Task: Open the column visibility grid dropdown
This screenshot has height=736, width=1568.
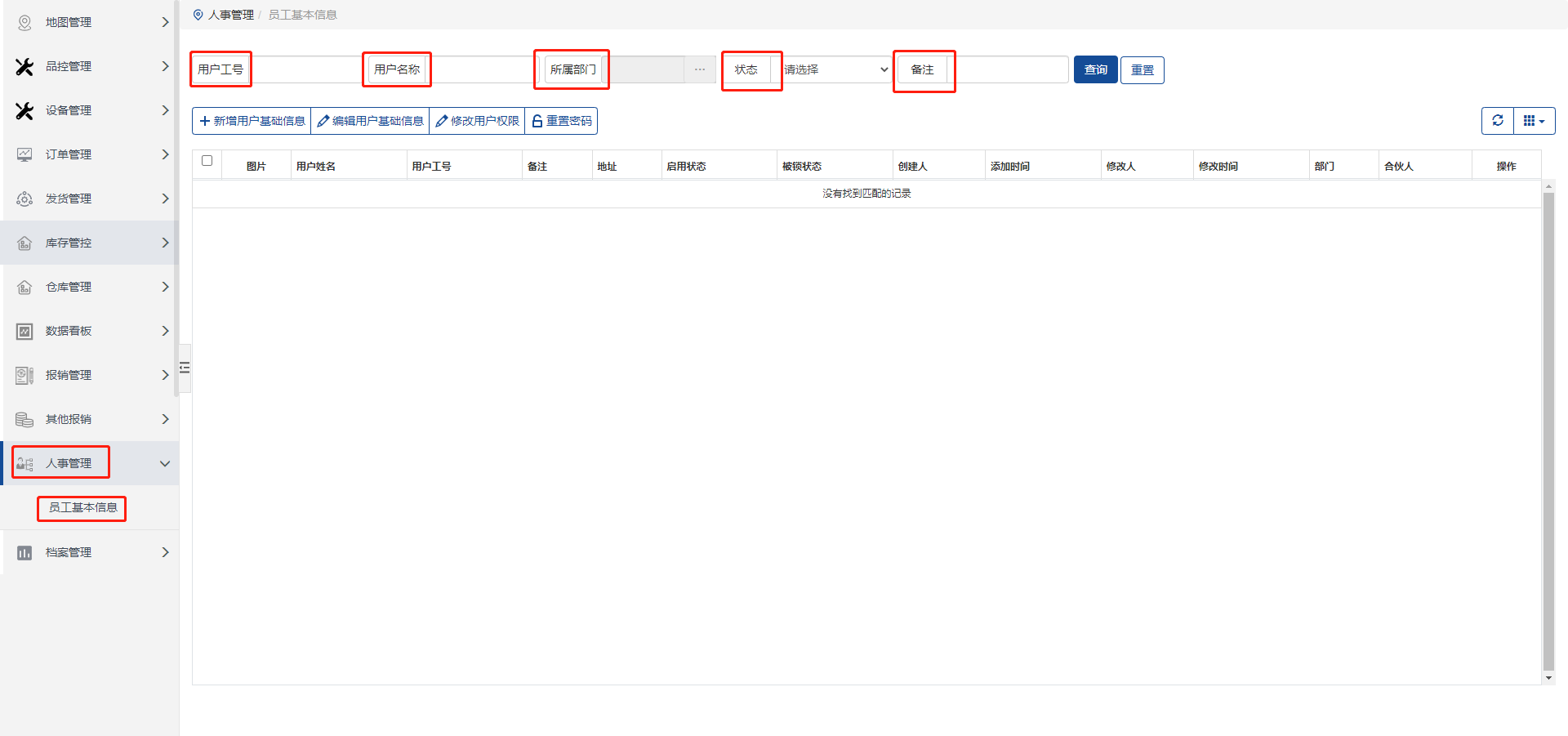Action: [x=1534, y=121]
